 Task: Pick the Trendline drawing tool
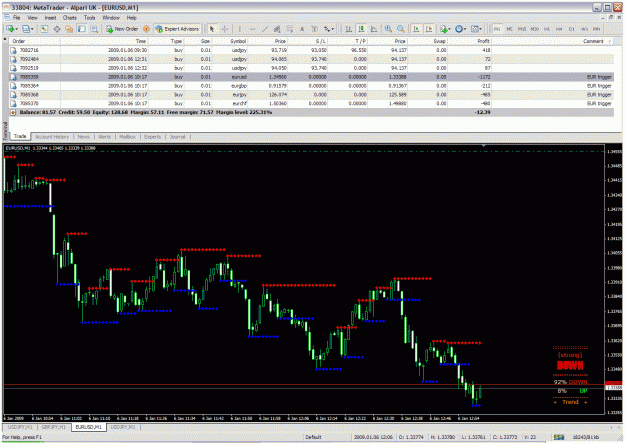[x=265, y=29]
